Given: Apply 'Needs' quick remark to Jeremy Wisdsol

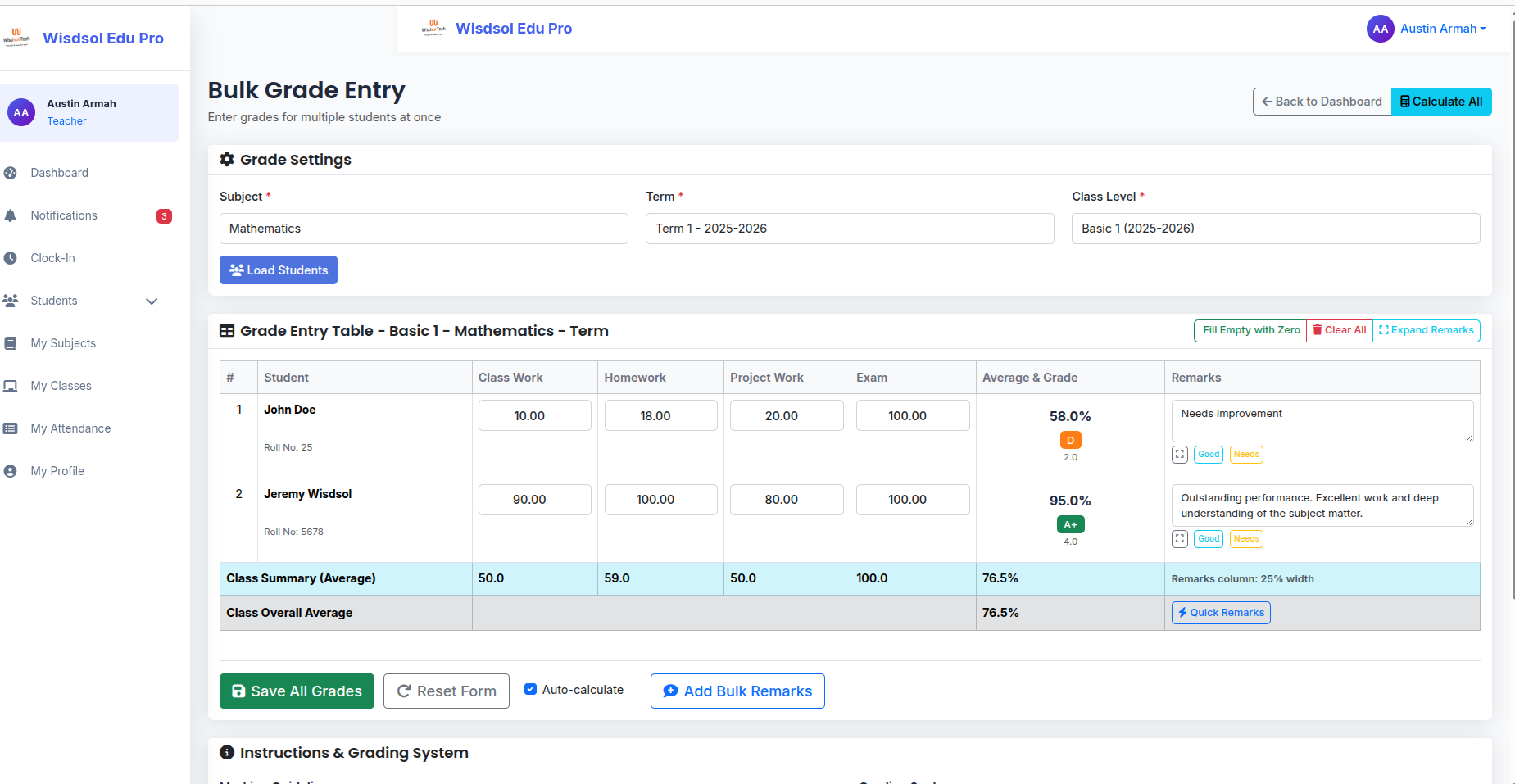Looking at the screenshot, I should (x=1245, y=539).
